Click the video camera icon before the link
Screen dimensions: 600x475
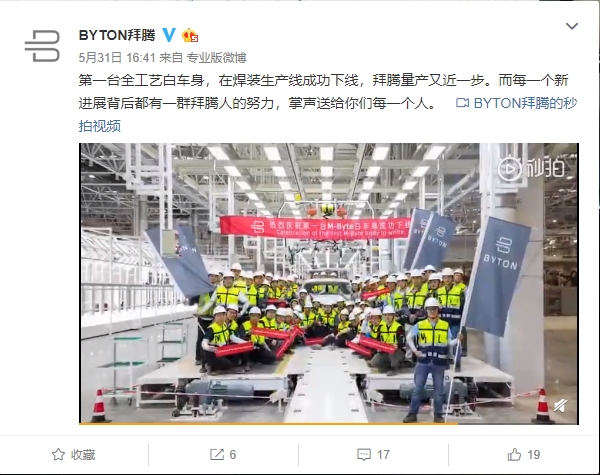[x=463, y=103]
